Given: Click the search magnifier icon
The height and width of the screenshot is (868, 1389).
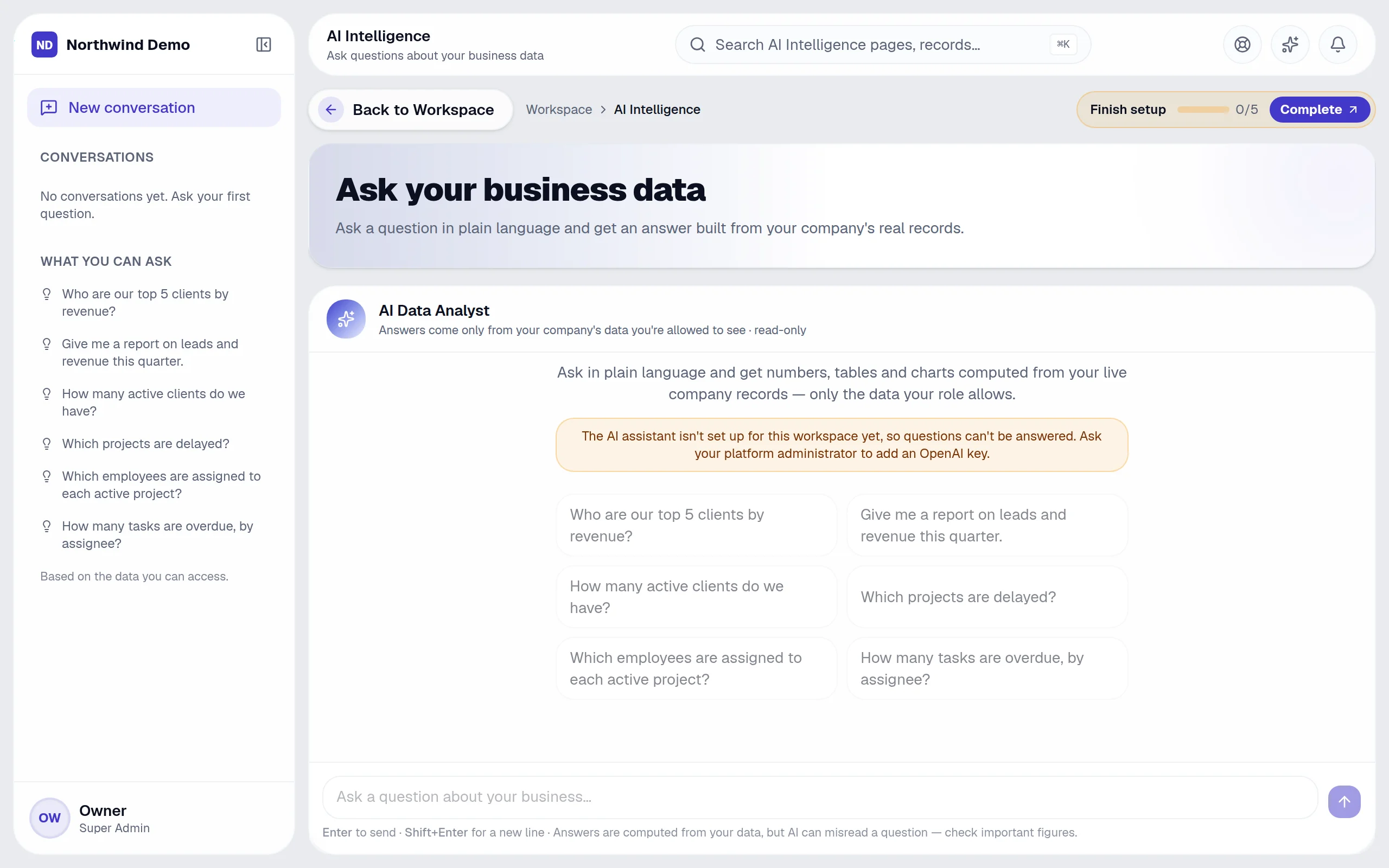Looking at the screenshot, I should (697, 44).
